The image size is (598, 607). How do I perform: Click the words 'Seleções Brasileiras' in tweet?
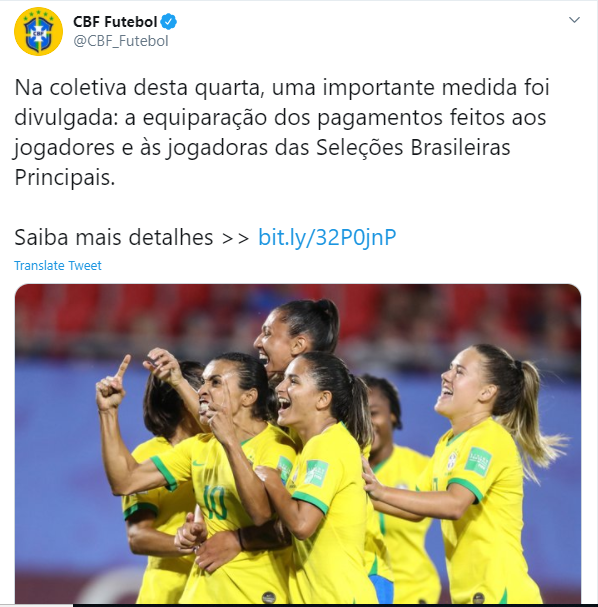[413, 147]
